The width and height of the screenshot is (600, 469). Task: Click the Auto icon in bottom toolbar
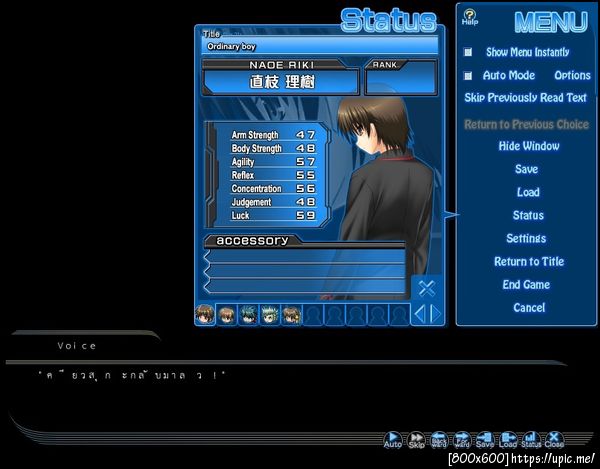(393, 440)
